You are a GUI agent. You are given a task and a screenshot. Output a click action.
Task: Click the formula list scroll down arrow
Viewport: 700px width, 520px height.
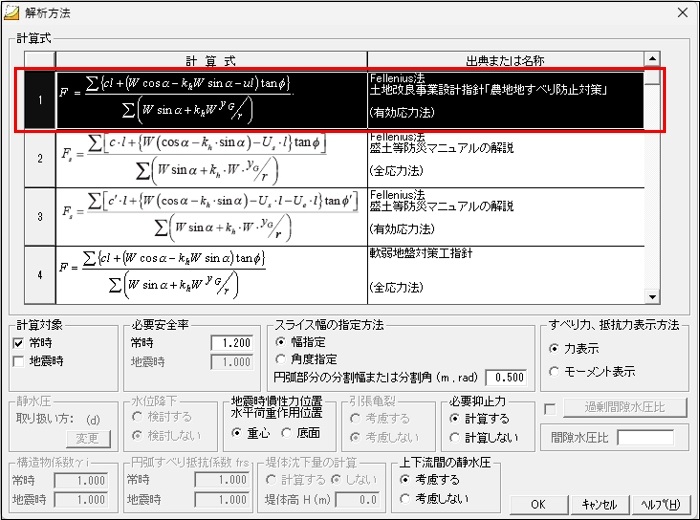pos(652,297)
